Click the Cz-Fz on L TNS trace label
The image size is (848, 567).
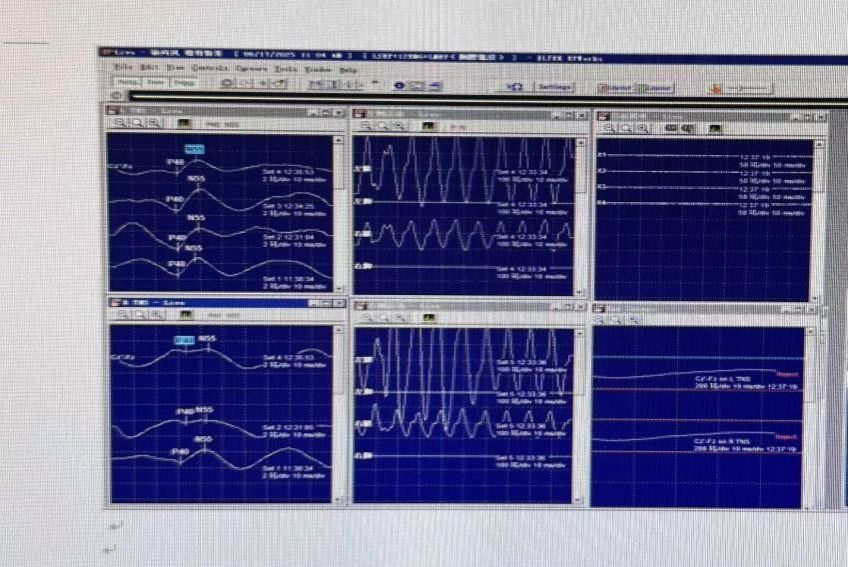pyautogui.click(x=721, y=380)
